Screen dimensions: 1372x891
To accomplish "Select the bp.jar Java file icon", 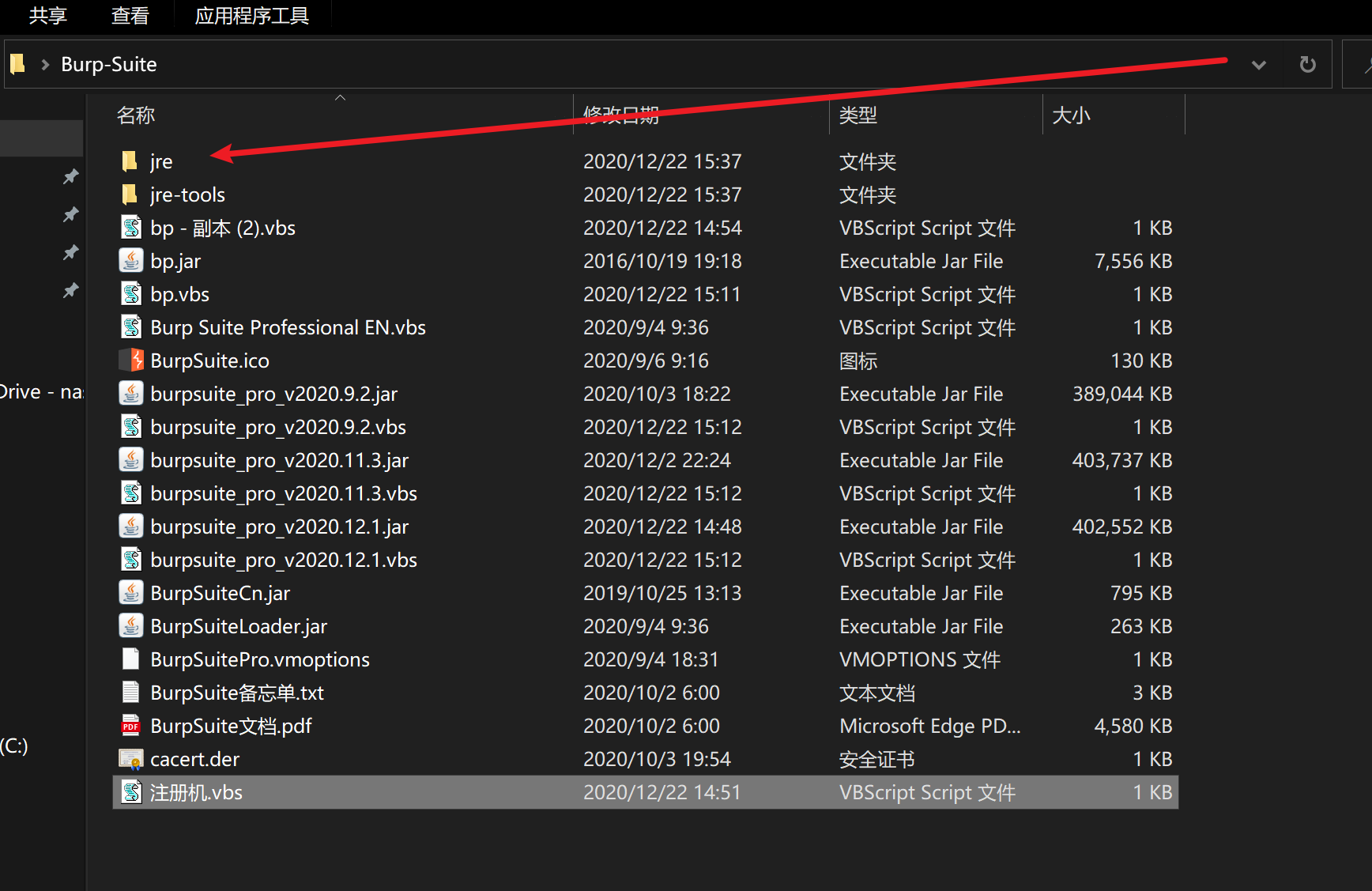I will (131, 260).
